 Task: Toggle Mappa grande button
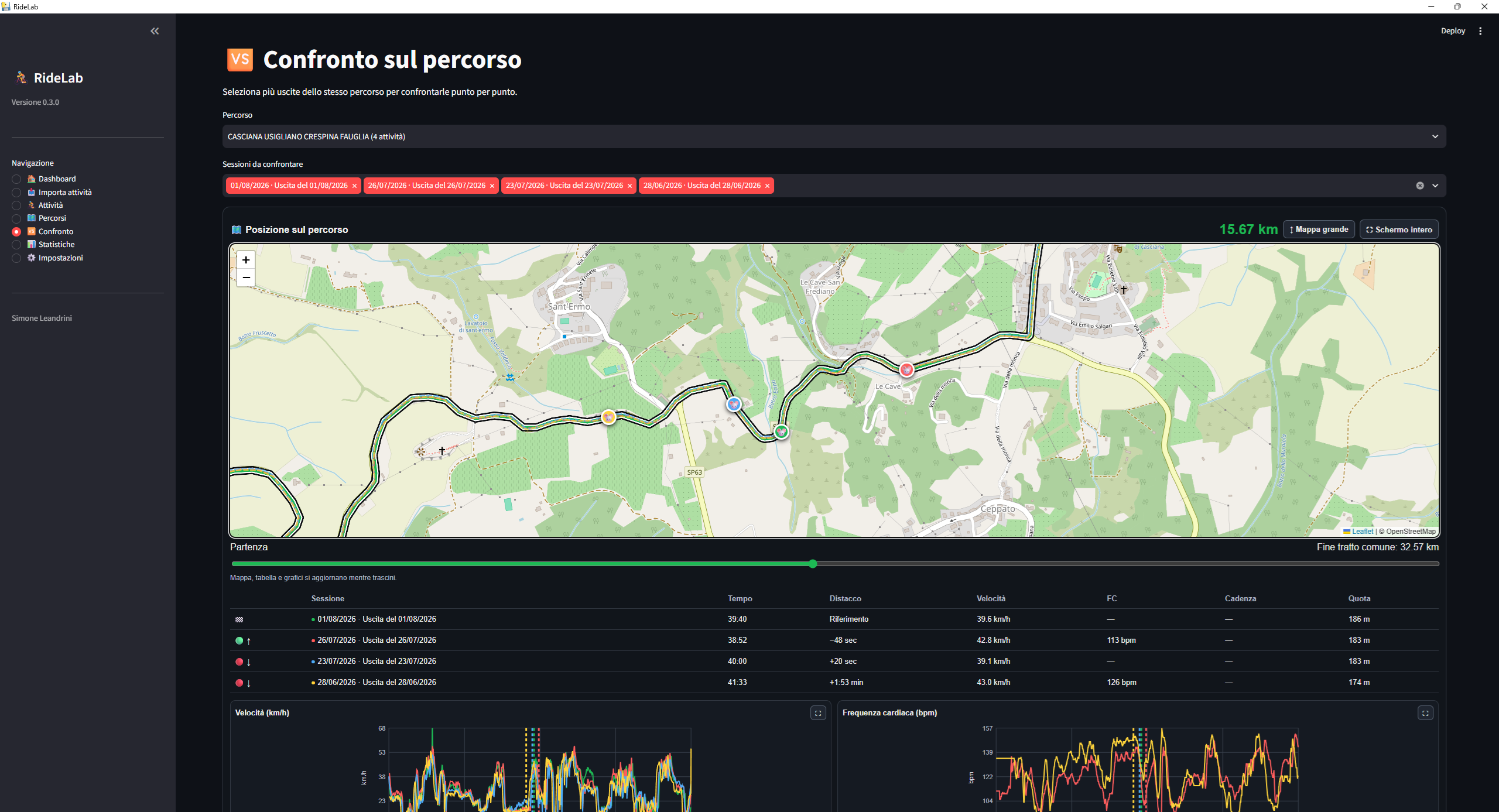(x=1319, y=229)
